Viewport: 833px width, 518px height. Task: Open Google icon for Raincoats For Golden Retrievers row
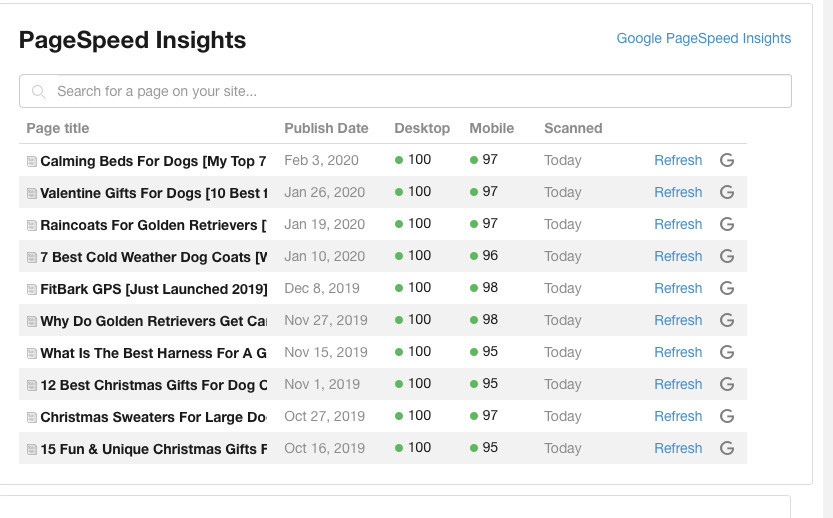727,224
